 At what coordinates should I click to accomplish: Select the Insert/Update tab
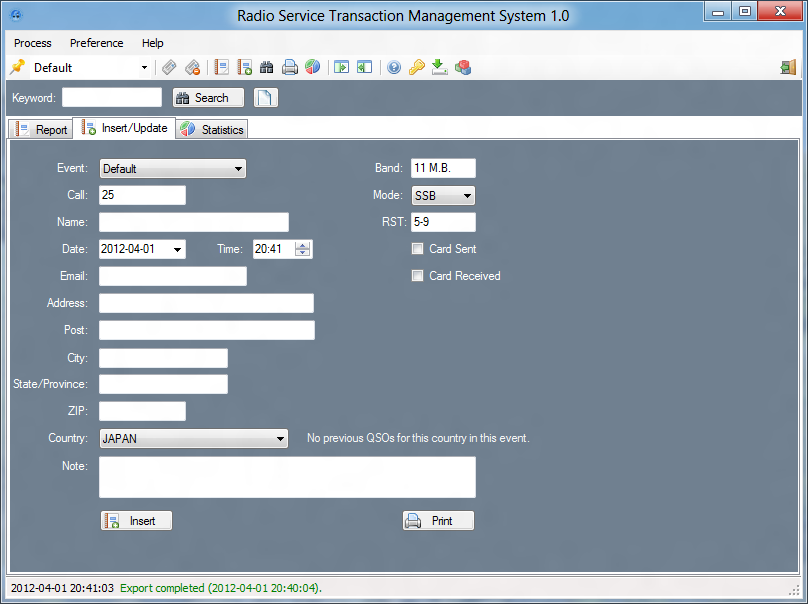(124, 128)
